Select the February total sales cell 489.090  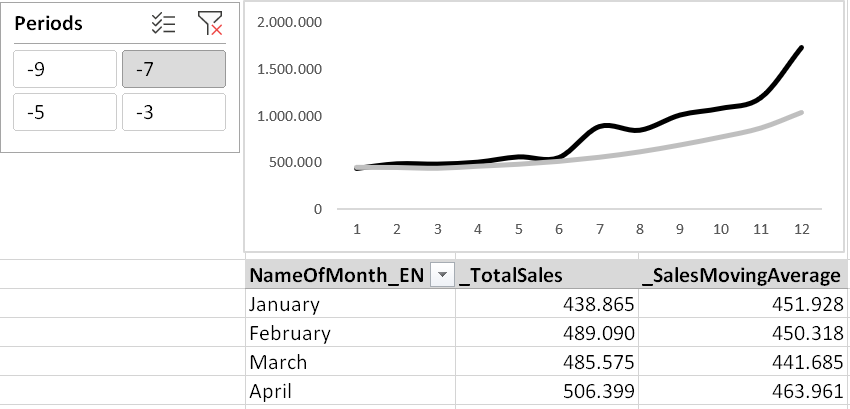pos(547,333)
